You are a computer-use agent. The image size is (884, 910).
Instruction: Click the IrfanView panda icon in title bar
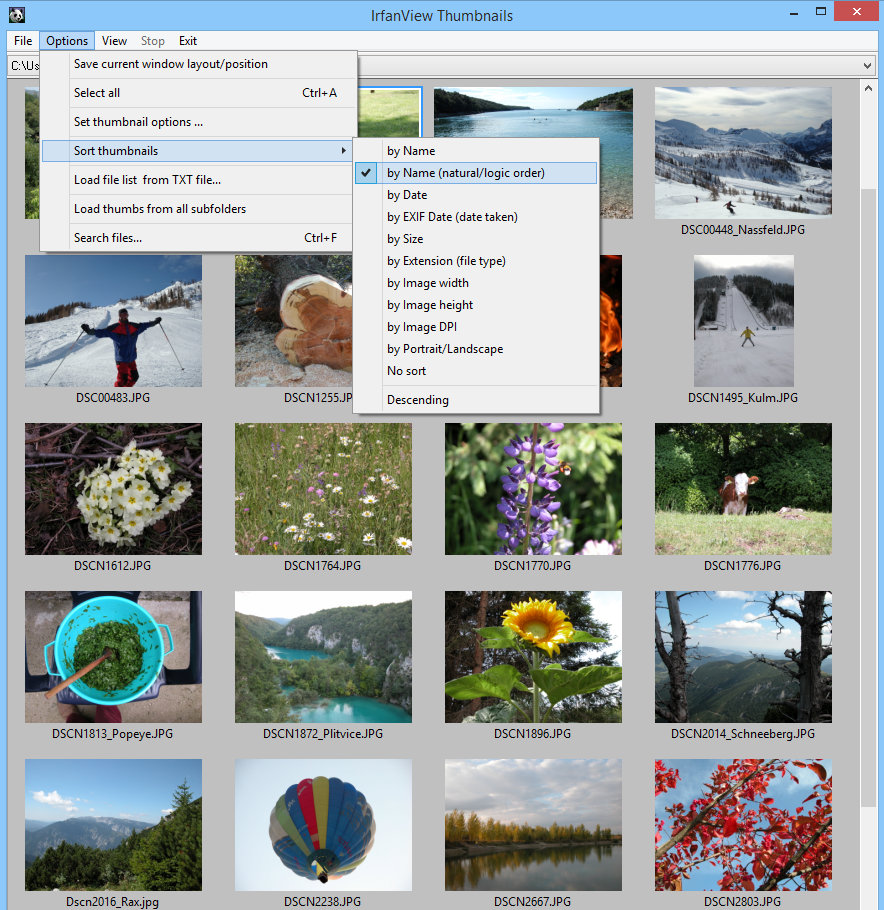click(16, 14)
